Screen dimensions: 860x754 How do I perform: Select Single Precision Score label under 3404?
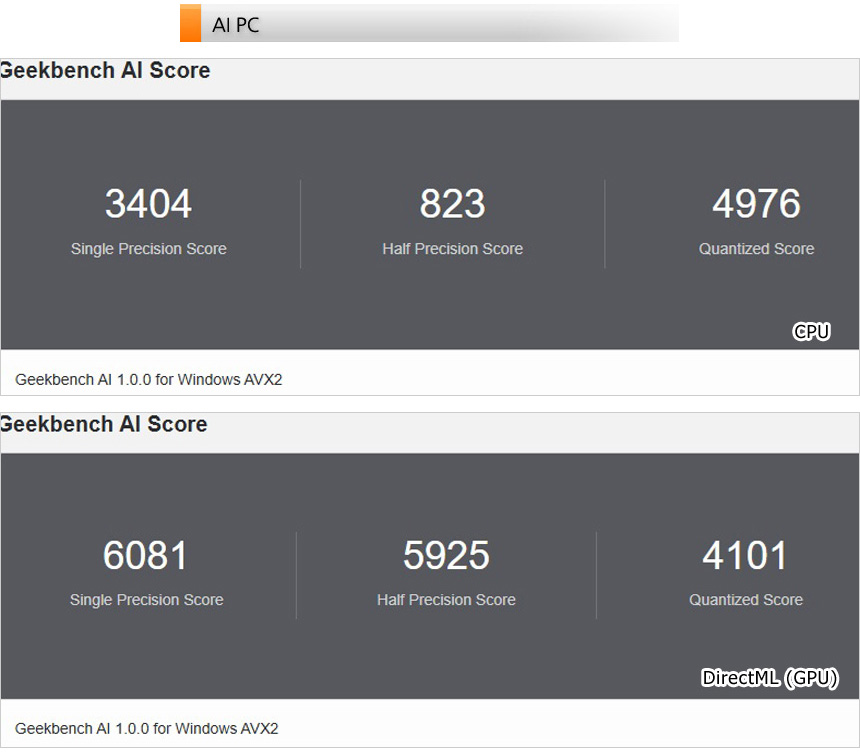(x=149, y=249)
